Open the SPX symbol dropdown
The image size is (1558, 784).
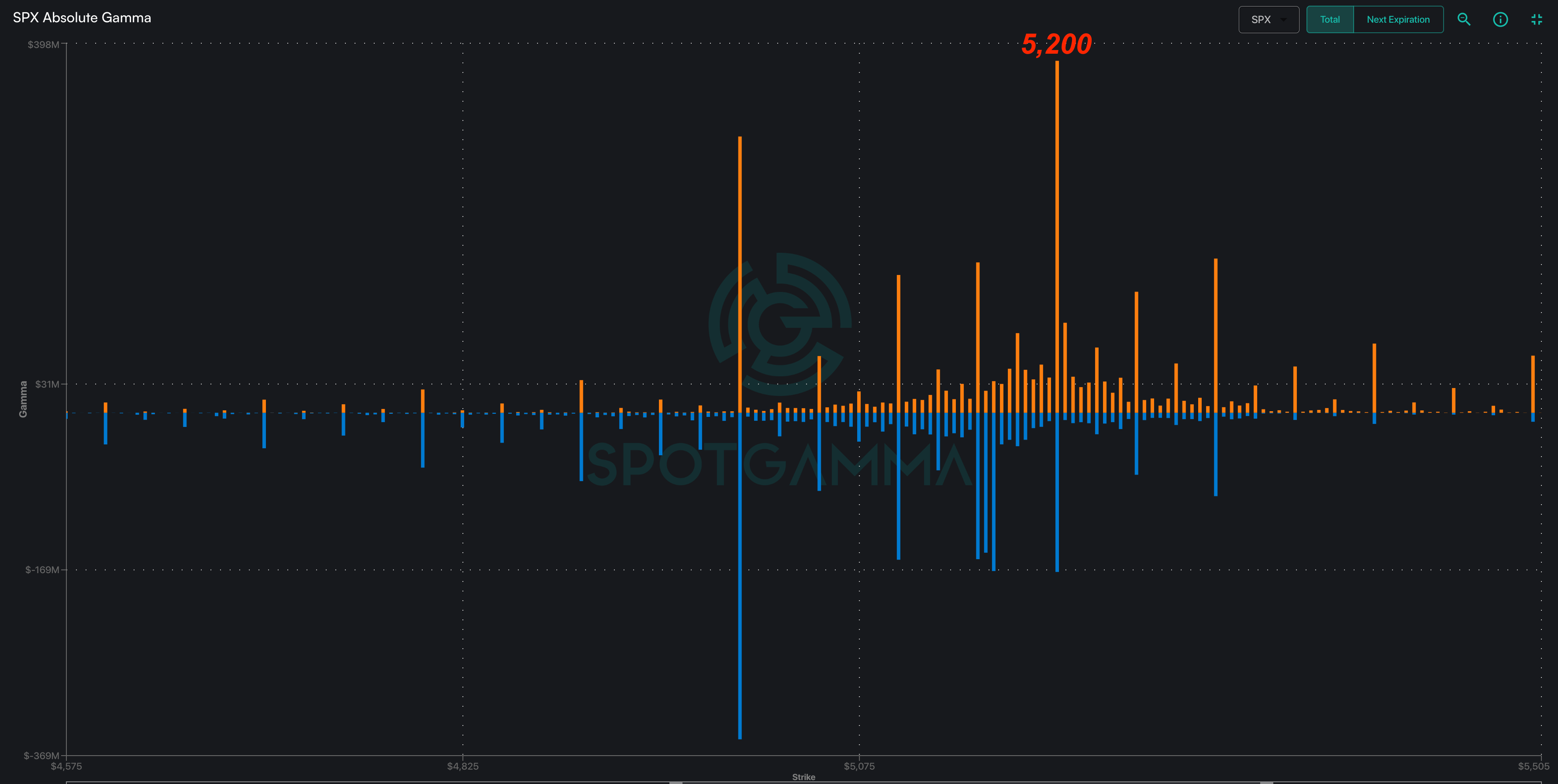coord(1268,19)
